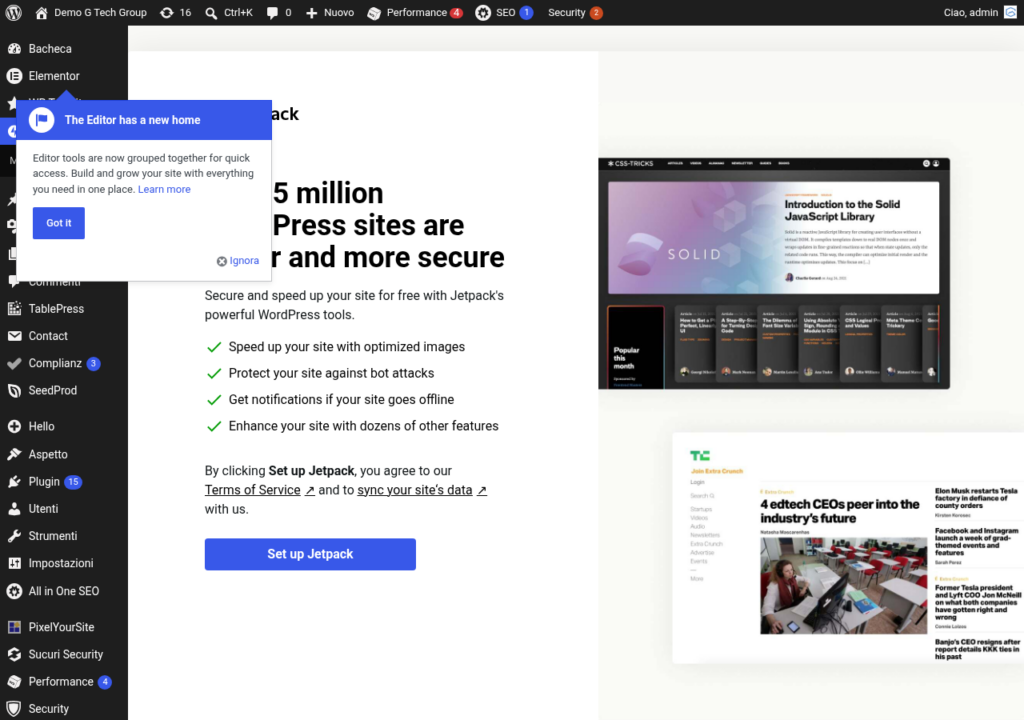Viewport: 1024px width, 720px height.
Task: Click Protect your site against bot attacks
Action: click(x=331, y=373)
